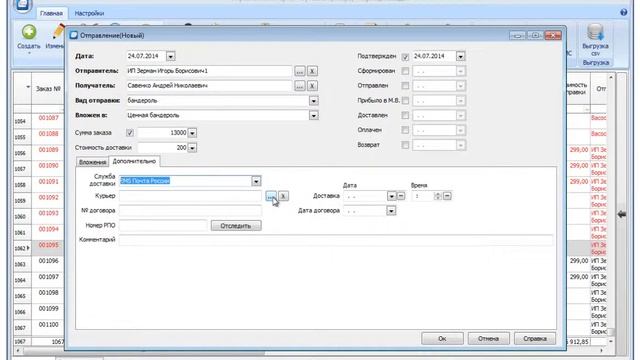Viewport: 640px width, 360px height.
Task: Open the Дата date picker dropdown
Action: pos(171,56)
